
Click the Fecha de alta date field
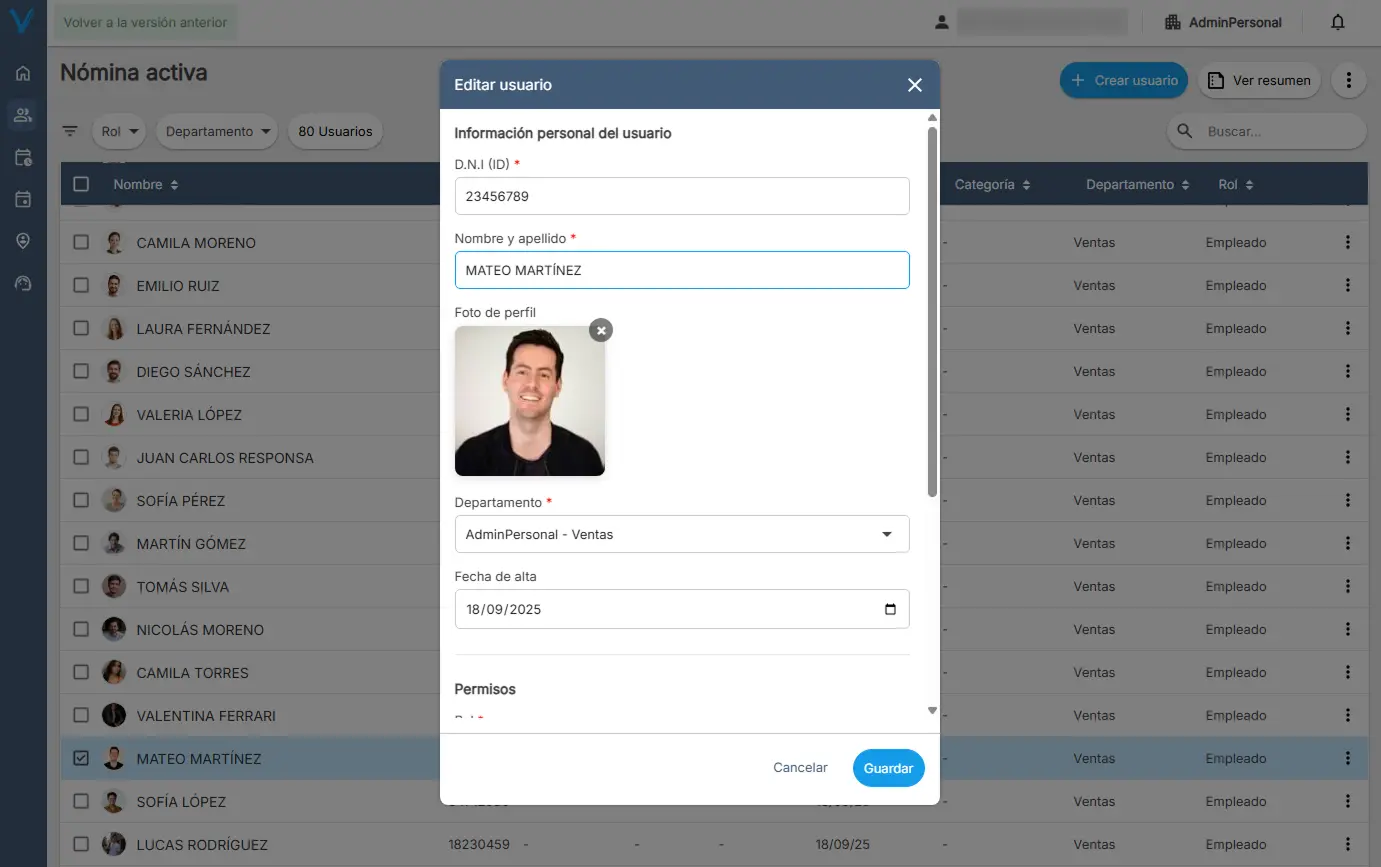(682, 609)
